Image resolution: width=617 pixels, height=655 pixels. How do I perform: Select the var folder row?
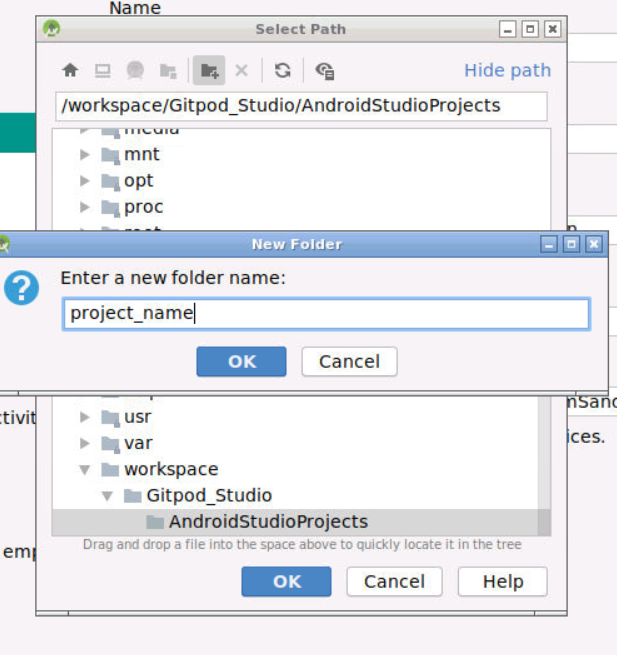[295, 443]
